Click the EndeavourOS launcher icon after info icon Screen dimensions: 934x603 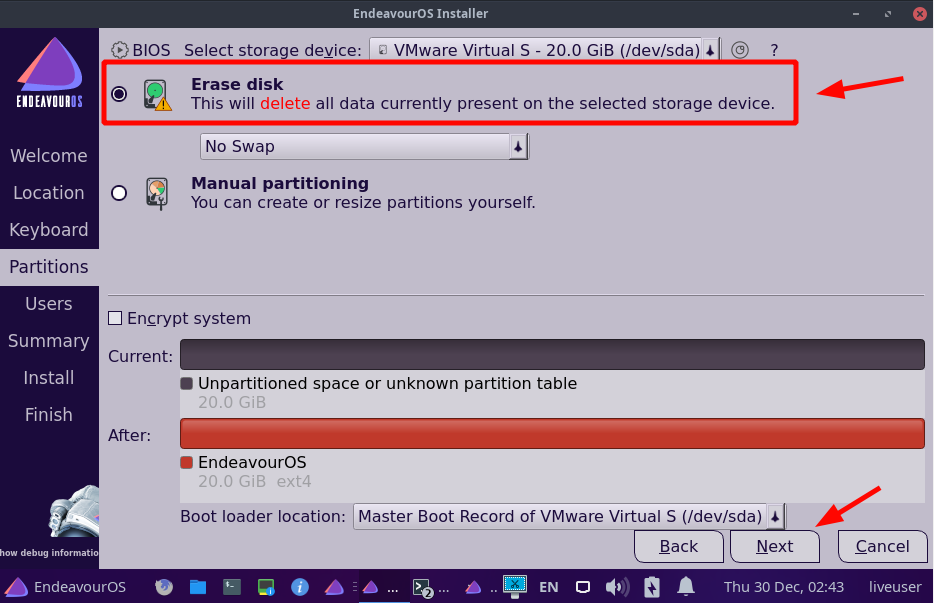334,588
